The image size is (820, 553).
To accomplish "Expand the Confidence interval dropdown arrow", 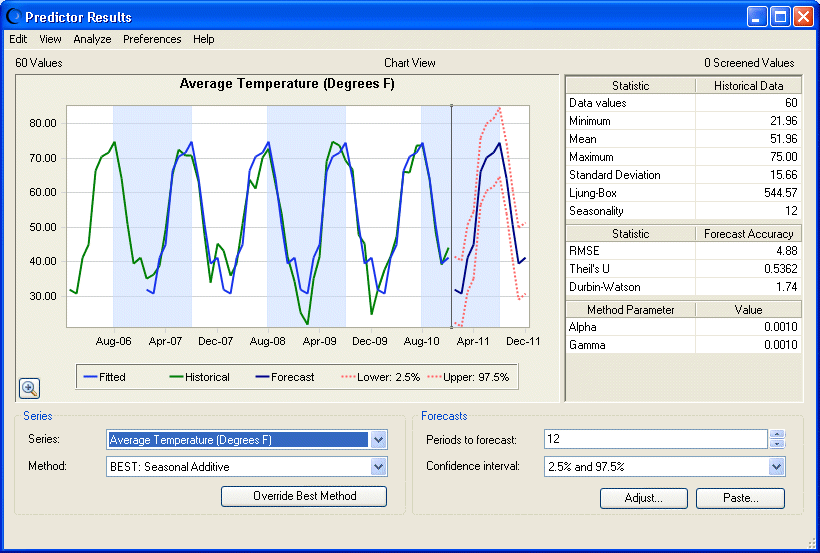I will click(777, 467).
